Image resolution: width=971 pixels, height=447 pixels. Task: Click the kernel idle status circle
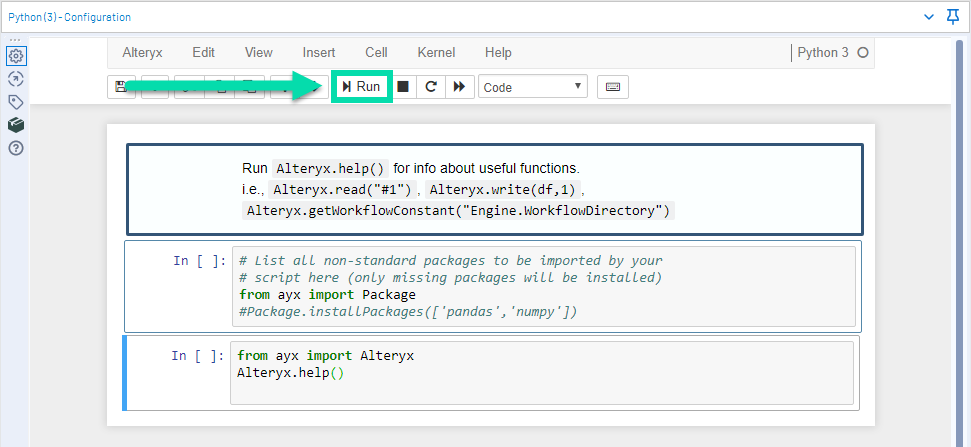click(x=863, y=53)
